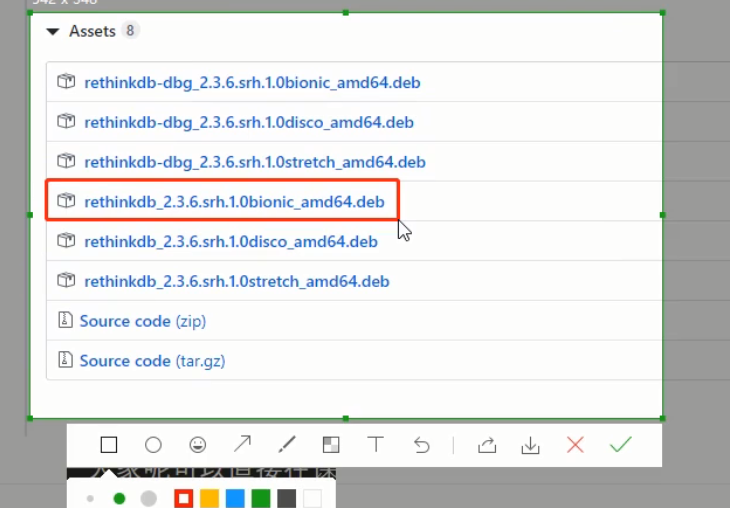Click archive icon beside Source code (tar.gz)
This screenshot has width=730, height=508.
pyautogui.click(x=65, y=359)
